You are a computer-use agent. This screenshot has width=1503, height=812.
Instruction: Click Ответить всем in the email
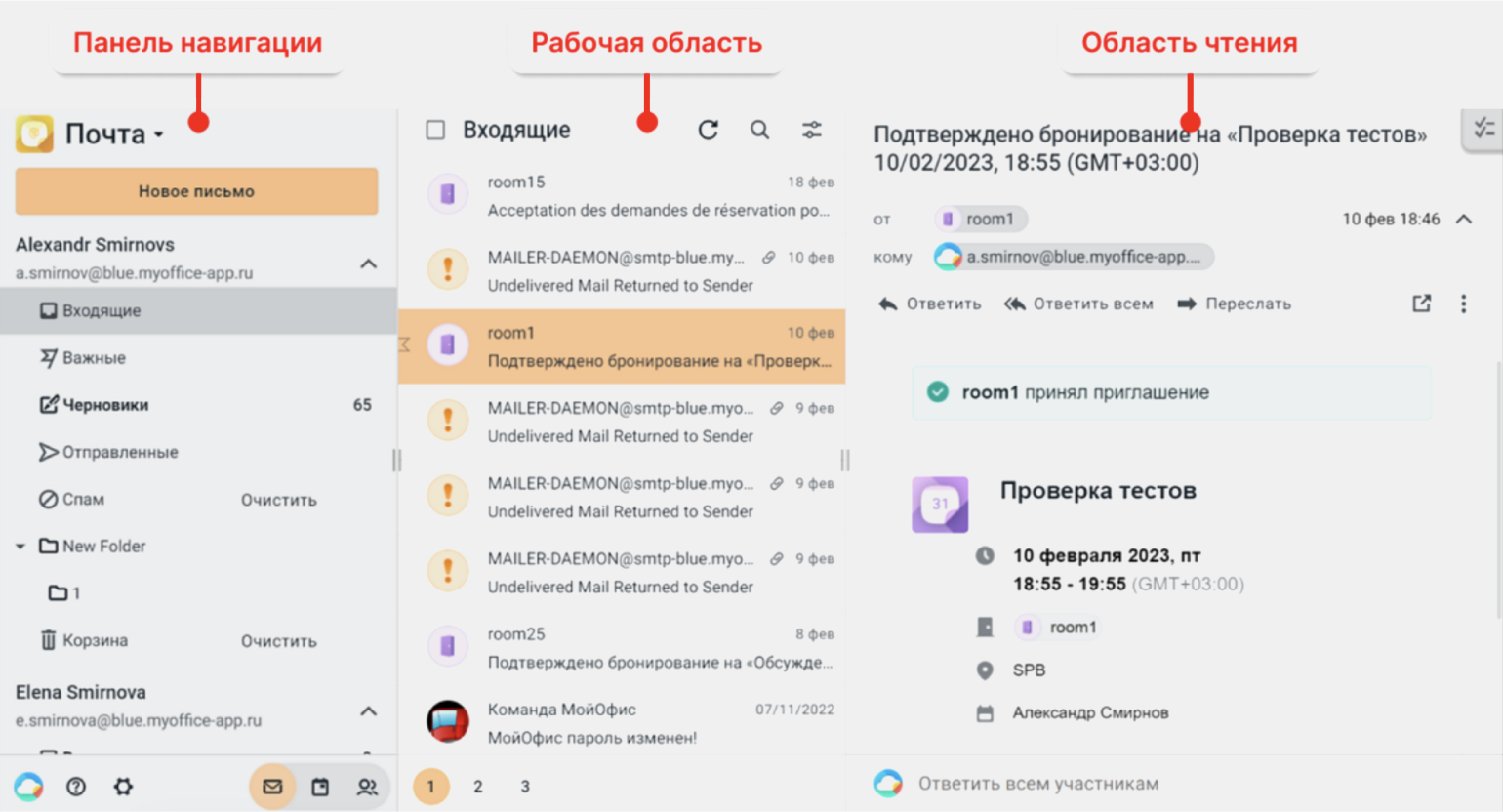[1079, 304]
